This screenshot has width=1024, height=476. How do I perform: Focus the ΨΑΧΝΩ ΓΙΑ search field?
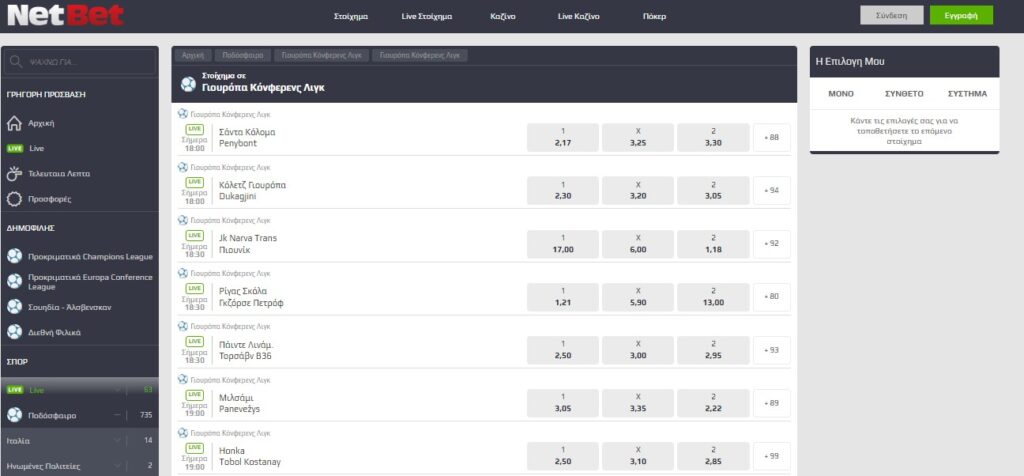click(80, 62)
